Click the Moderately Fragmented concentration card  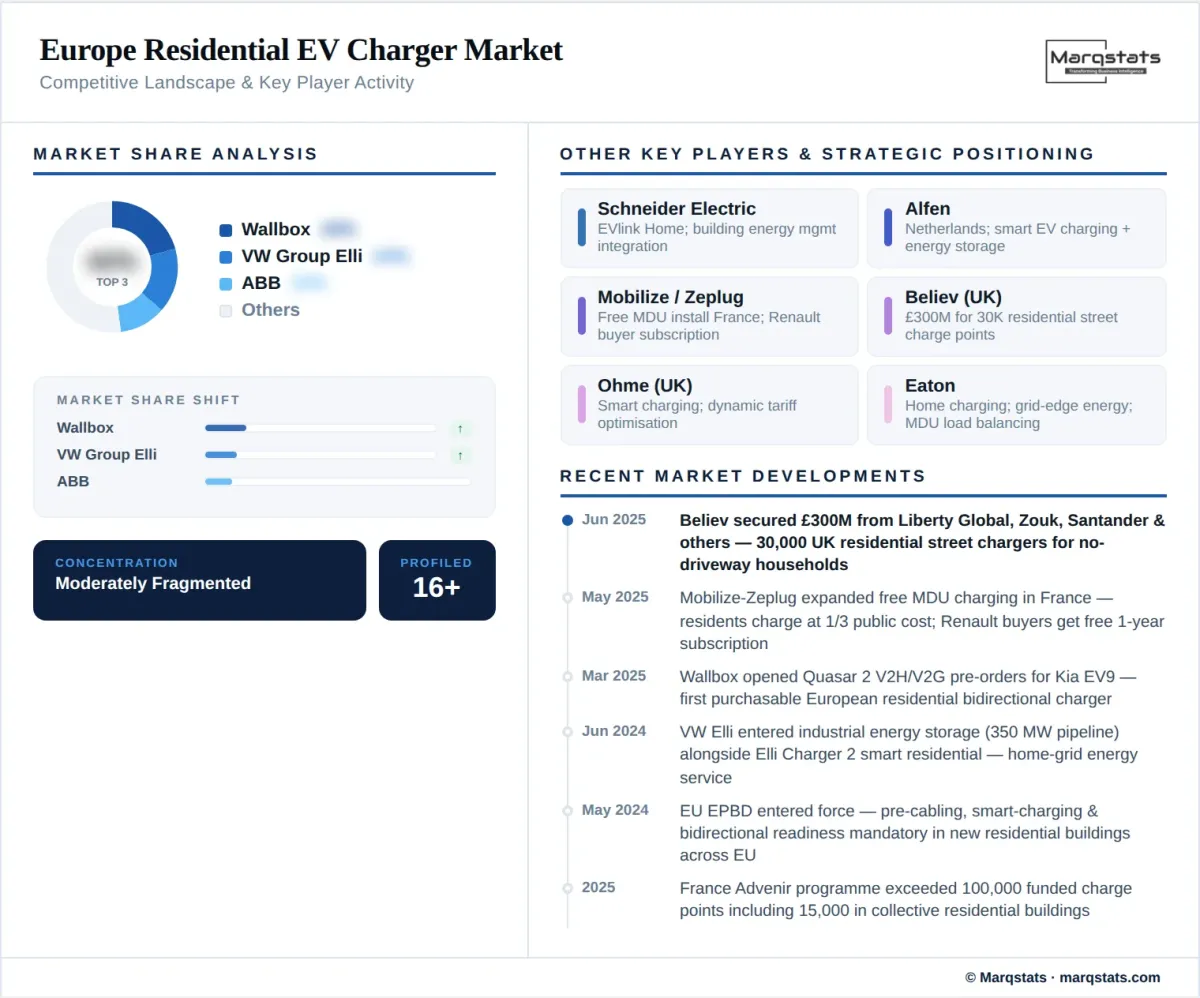tap(199, 580)
